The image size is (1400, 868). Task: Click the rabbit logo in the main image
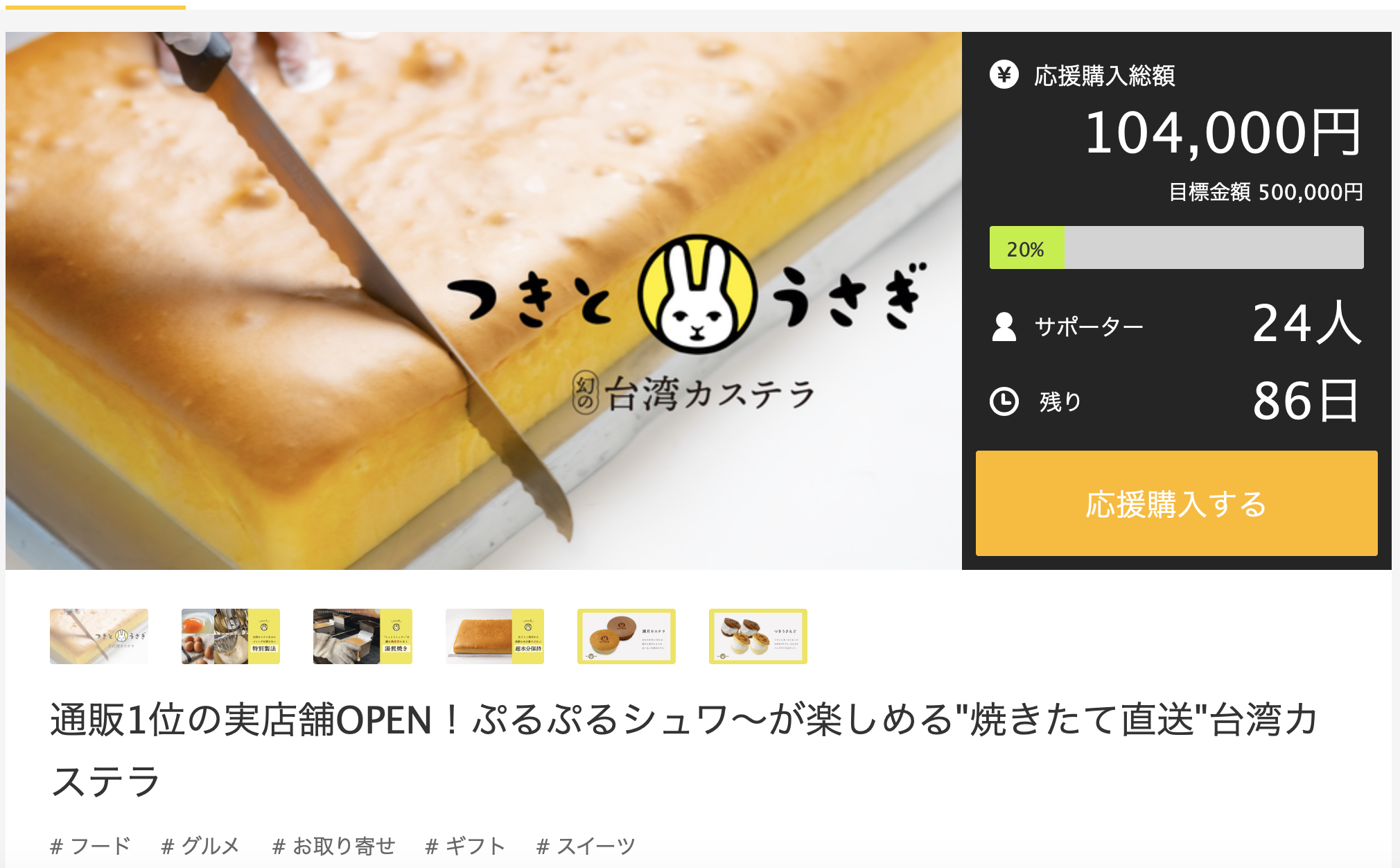point(697,294)
